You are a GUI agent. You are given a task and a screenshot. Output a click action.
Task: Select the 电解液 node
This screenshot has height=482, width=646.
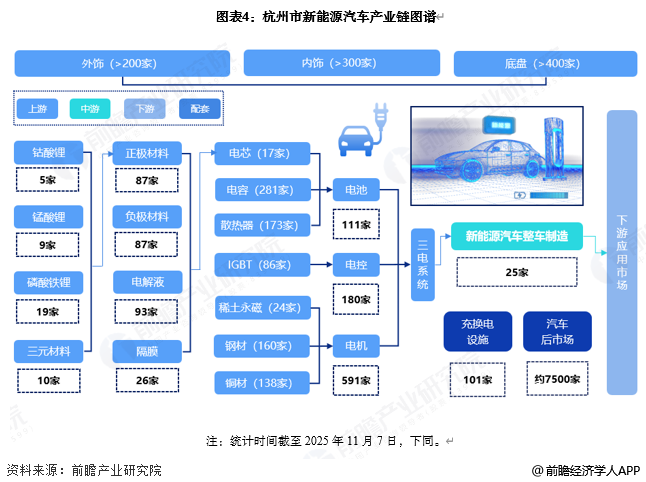[x=146, y=283]
